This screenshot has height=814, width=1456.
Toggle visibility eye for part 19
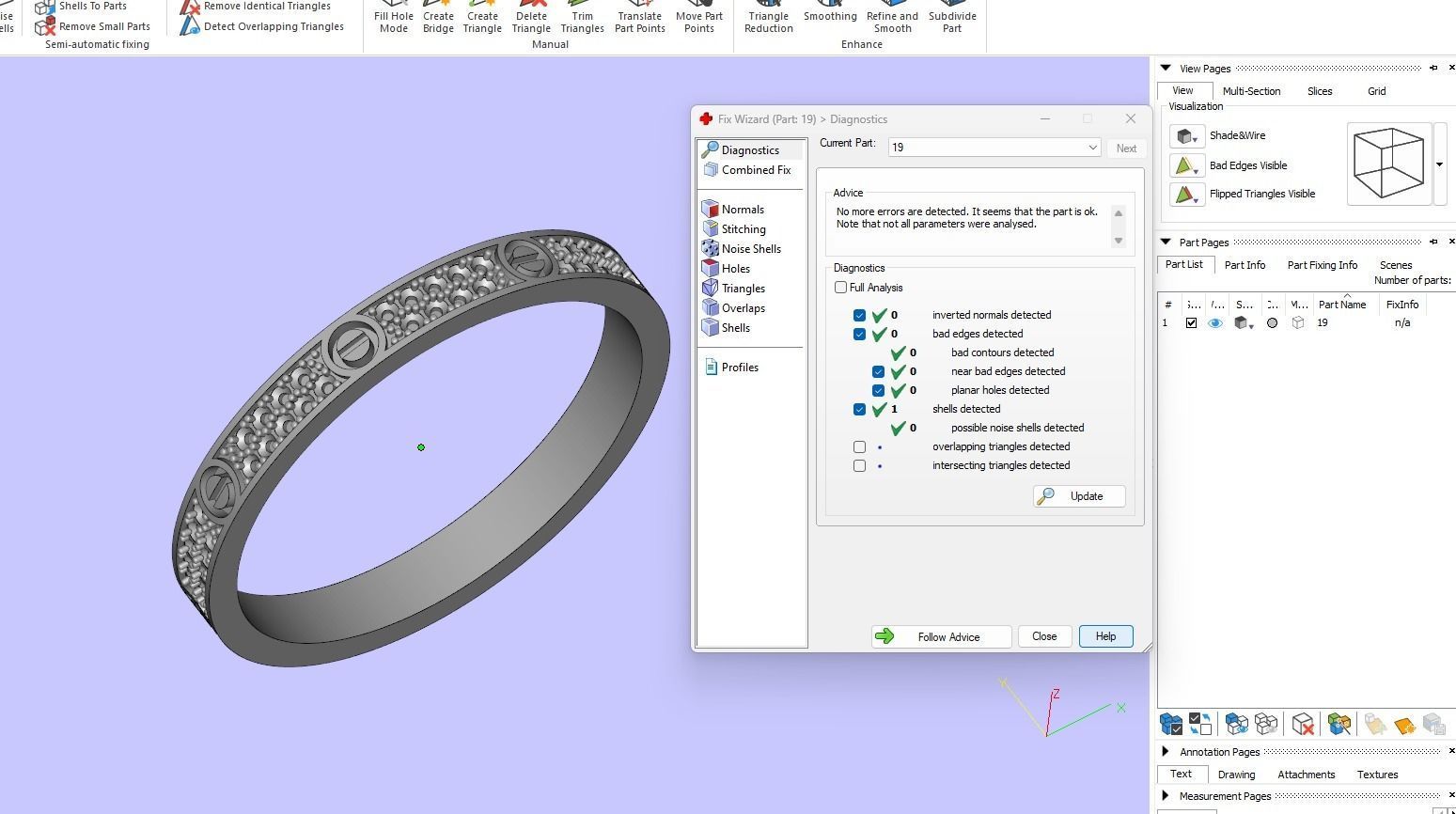pos(1215,323)
